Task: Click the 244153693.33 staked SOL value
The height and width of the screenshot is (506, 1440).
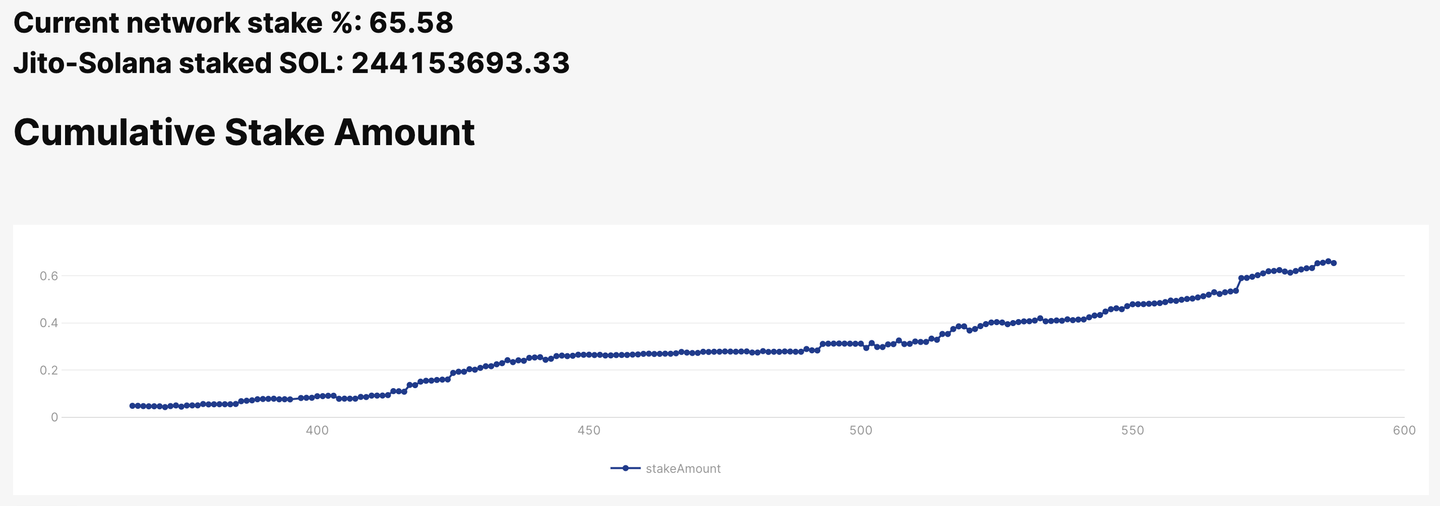Action: pos(461,63)
